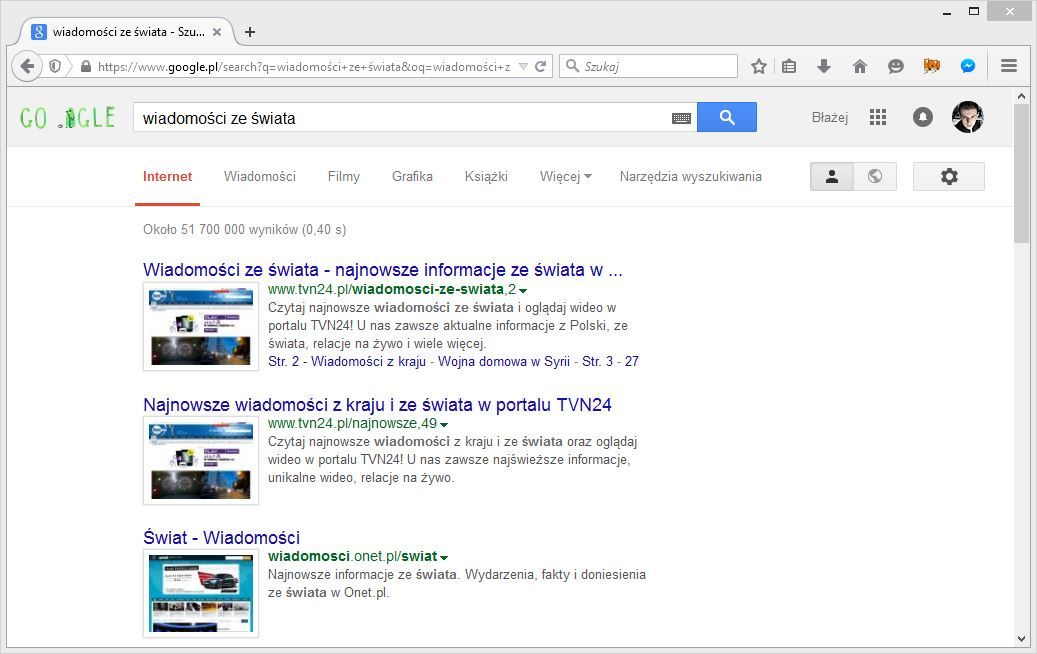Click thumbnail of first TVN24 result
1037x654 pixels.
click(x=201, y=327)
